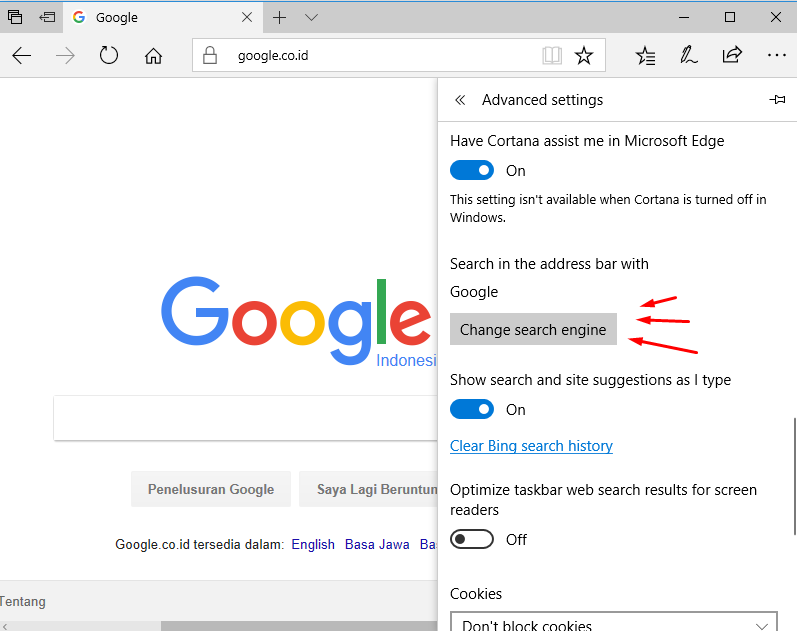This screenshot has width=797, height=631.
Task: Select the Google tab
Action: tap(164, 17)
